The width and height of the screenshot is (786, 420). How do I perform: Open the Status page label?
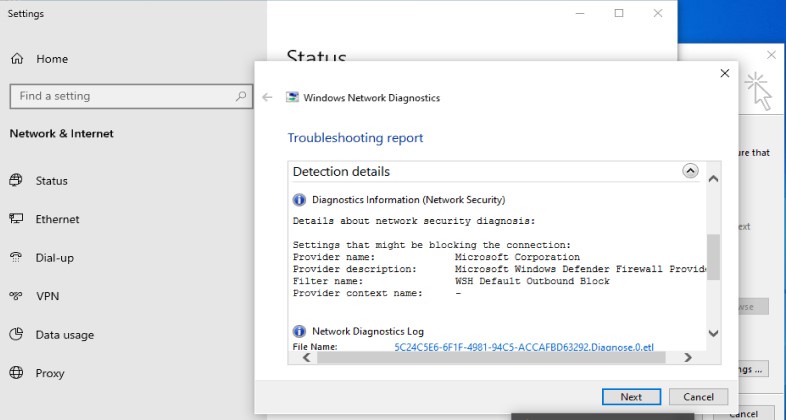coord(52,181)
